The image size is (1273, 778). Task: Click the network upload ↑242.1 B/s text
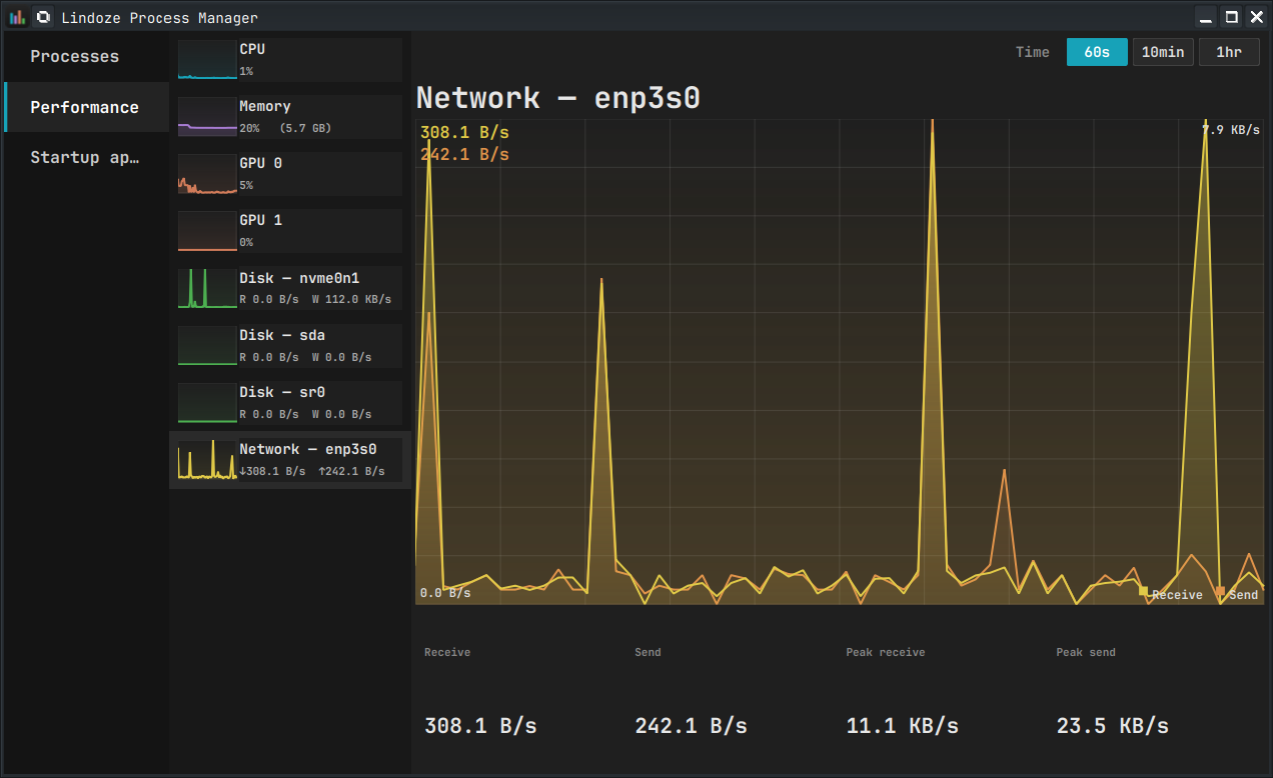pos(351,471)
